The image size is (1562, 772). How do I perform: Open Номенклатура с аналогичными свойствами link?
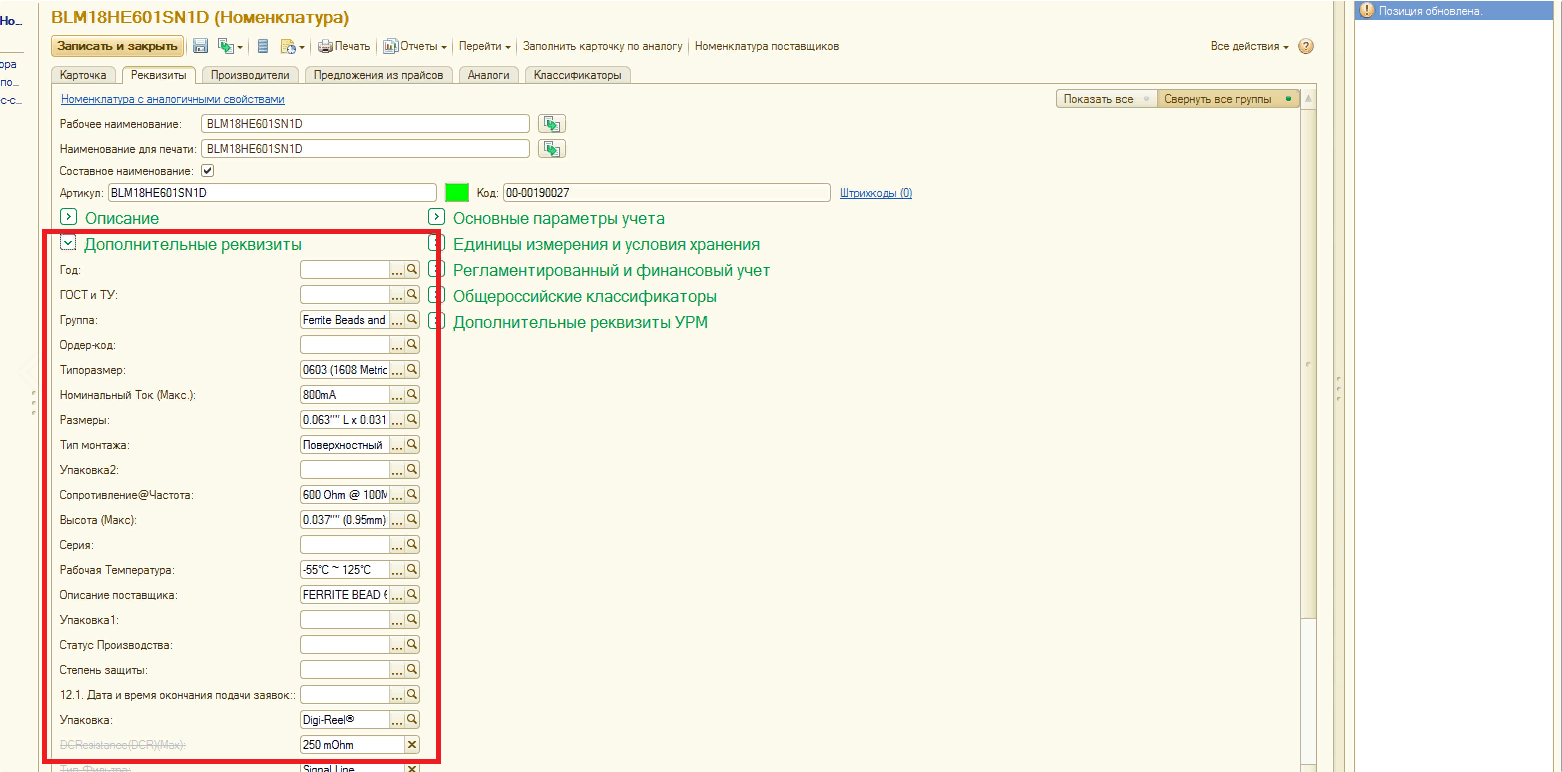pos(172,99)
